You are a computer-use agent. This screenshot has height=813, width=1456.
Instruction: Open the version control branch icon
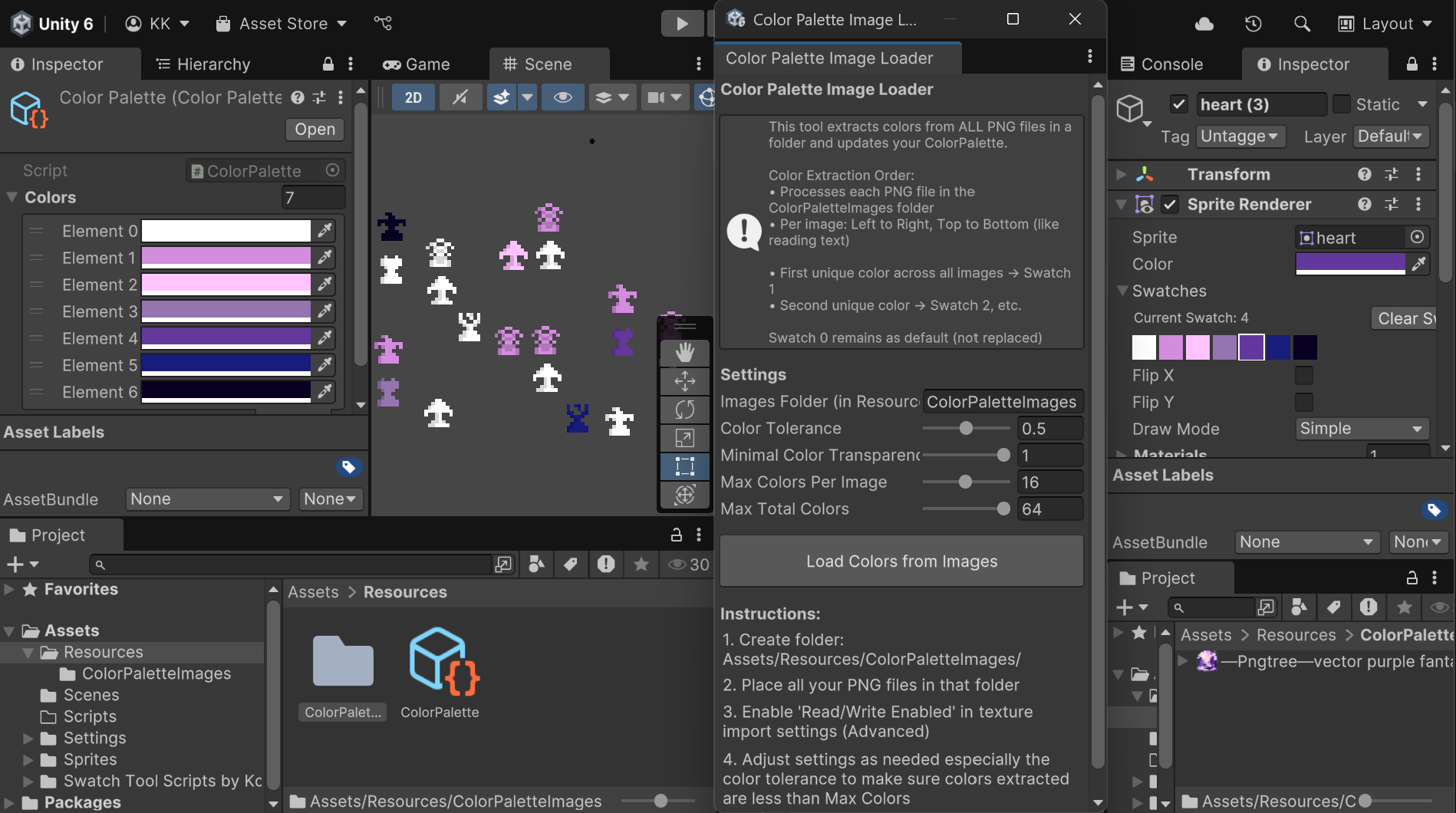[x=383, y=23]
